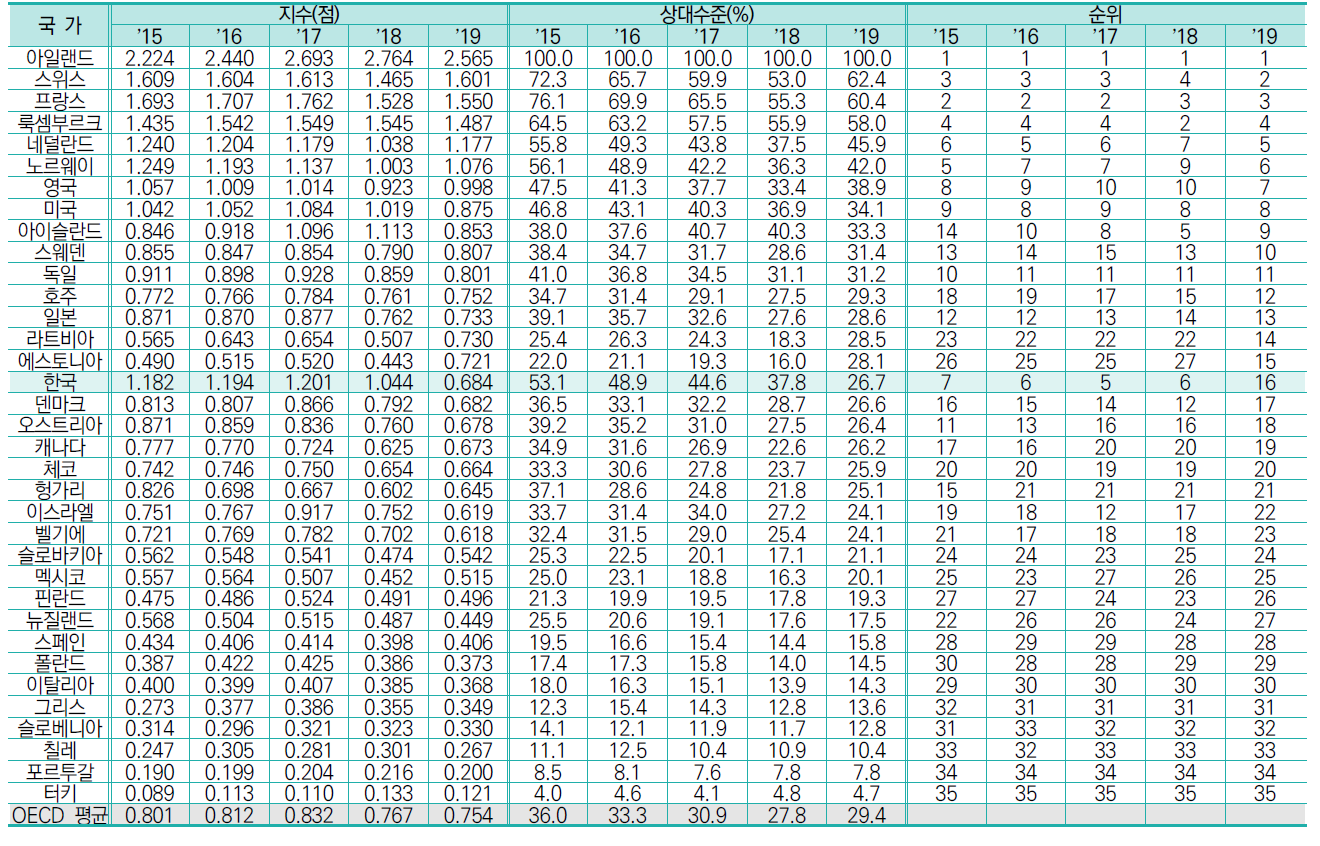Select the 상대수준(%) group header
Viewport: 1320px width, 846px height.
706,14
